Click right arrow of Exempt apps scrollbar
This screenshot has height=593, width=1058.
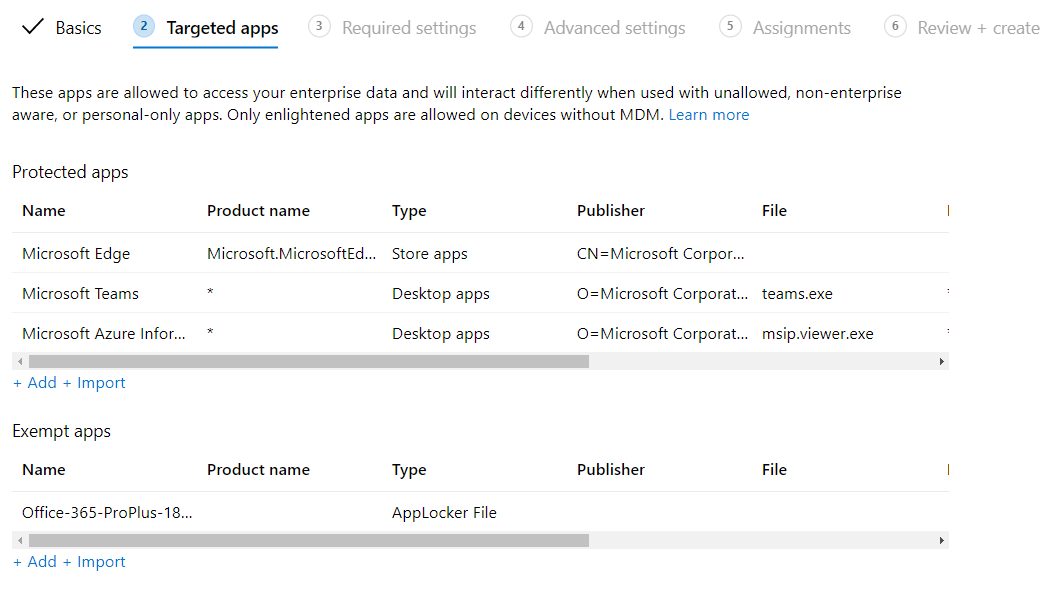coord(941,540)
